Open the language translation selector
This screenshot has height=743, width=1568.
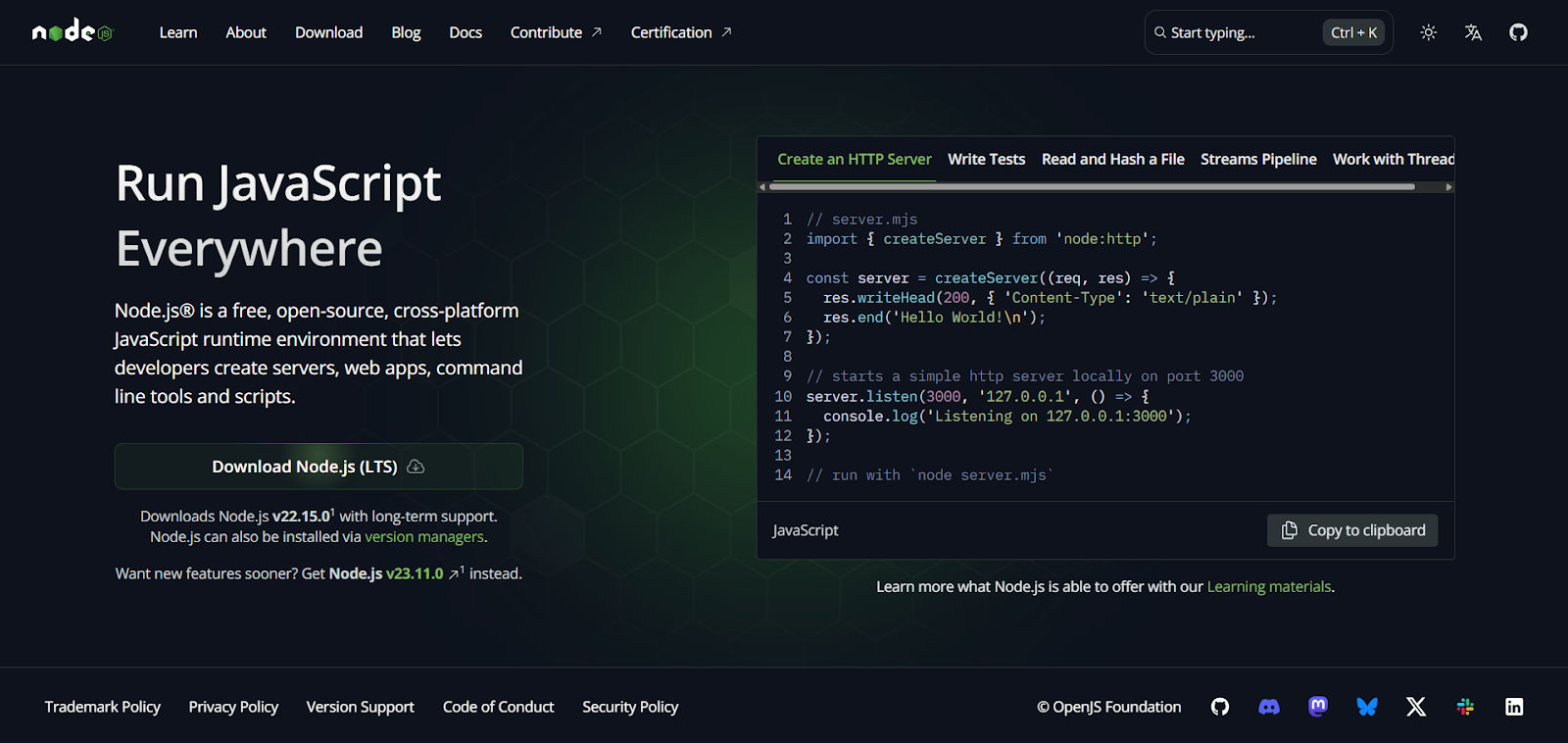[x=1473, y=32]
